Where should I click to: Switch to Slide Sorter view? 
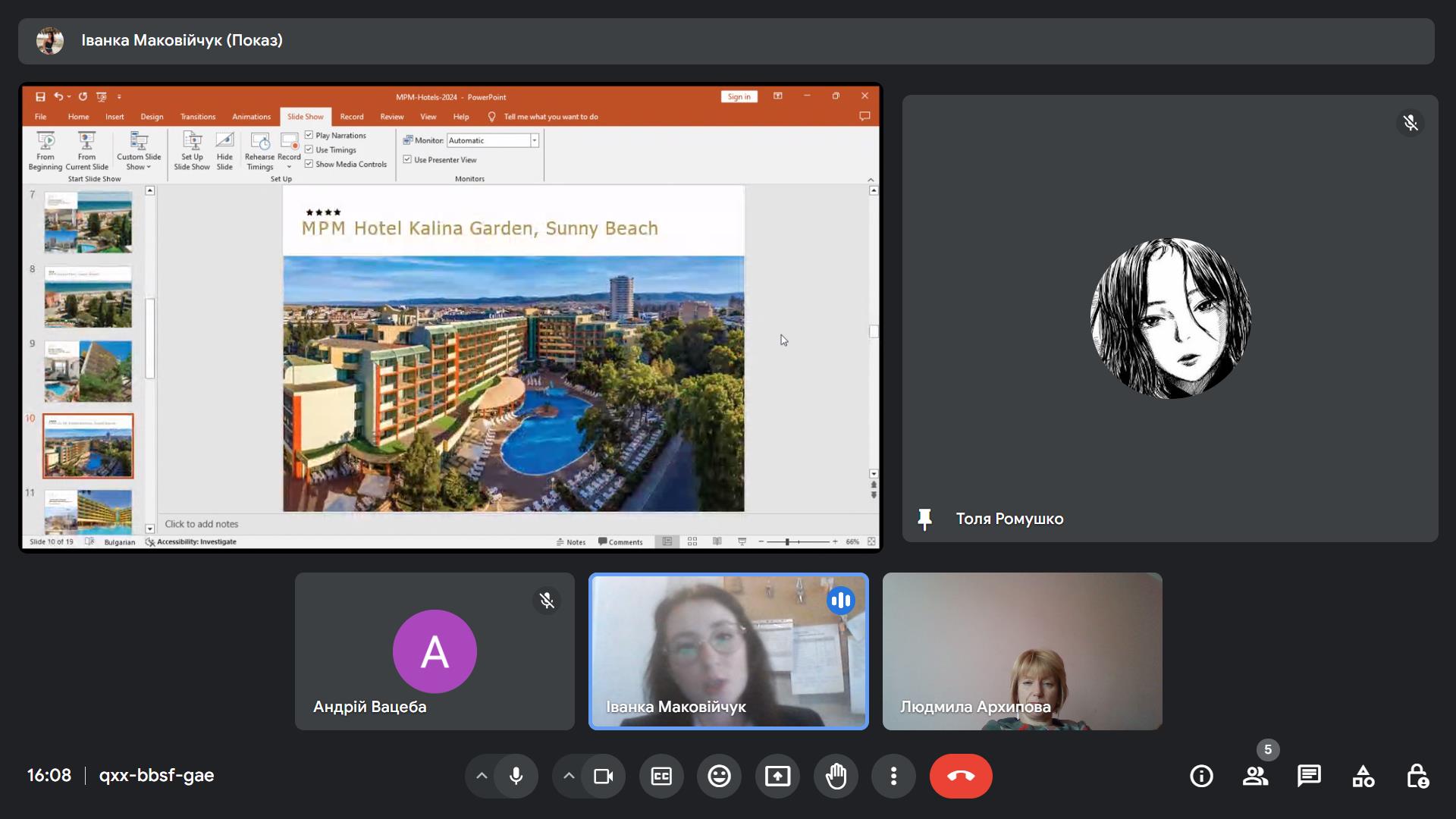pyautogui.click(x=692, y=541)
